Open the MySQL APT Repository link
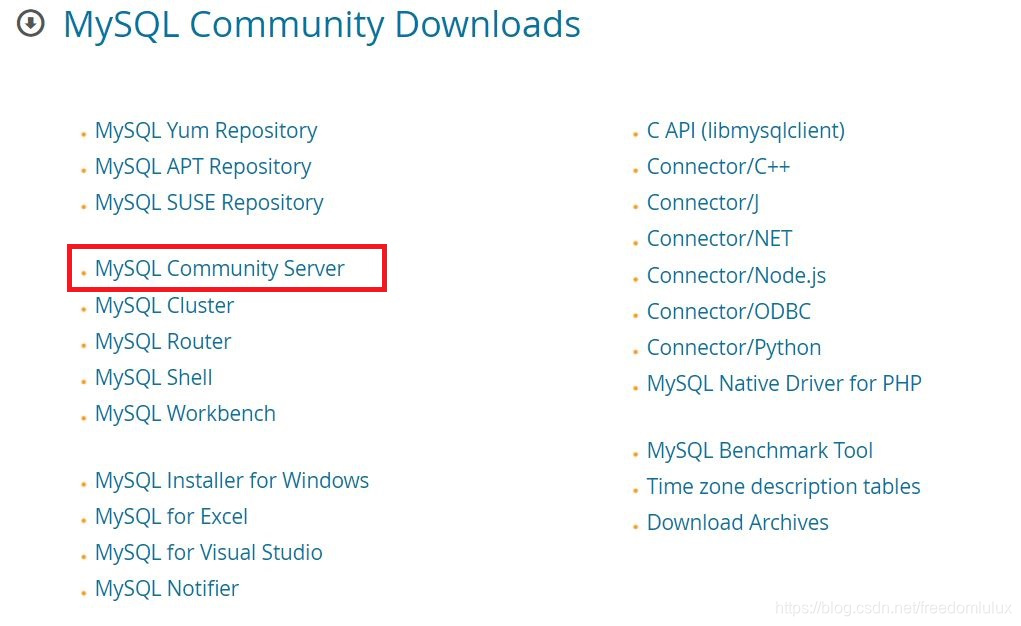1021x626 pixels. (203, 167)
